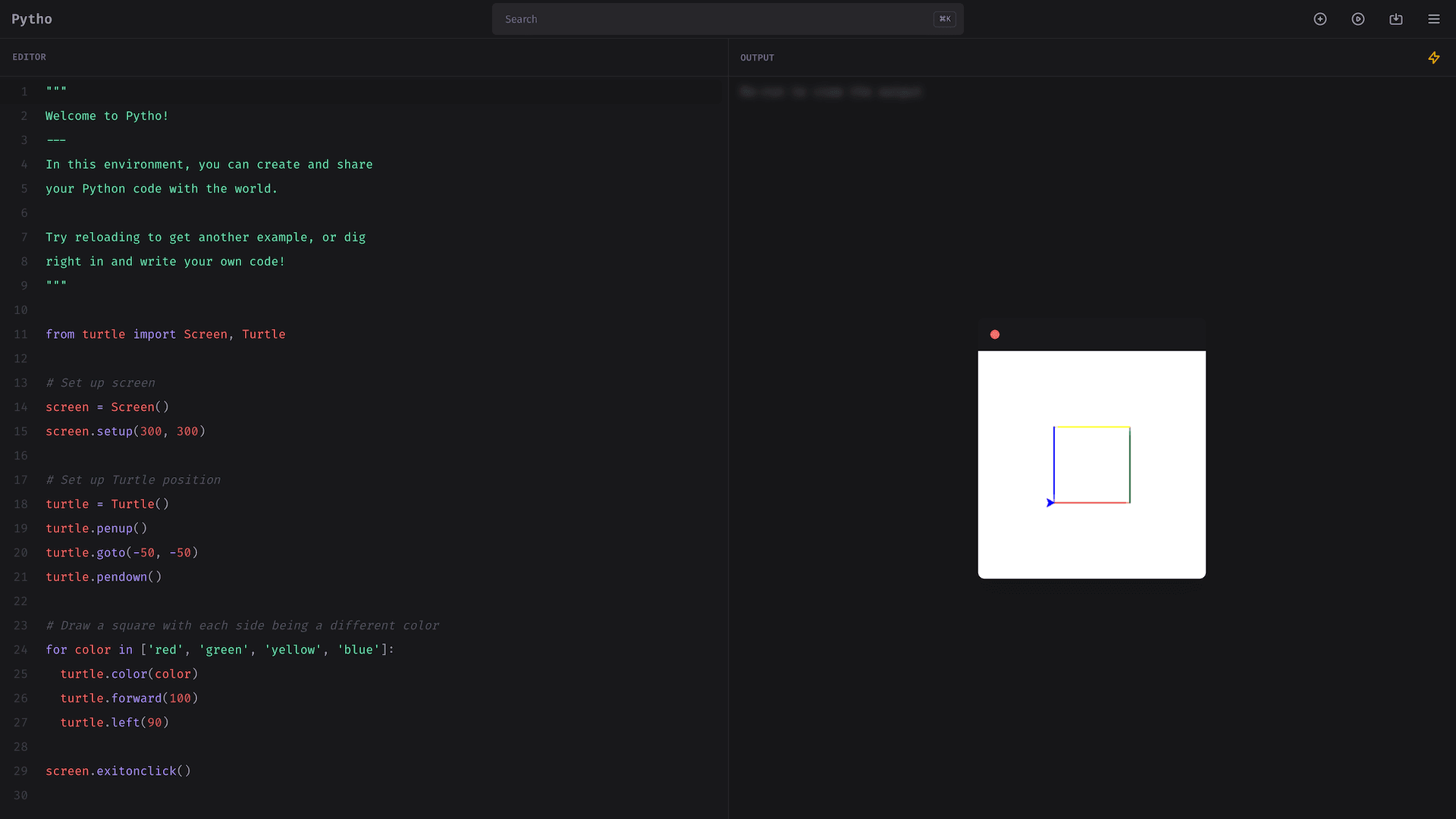This screenshot has height=819, width=1456.
Task: Click the ⌘K shortcut badge
Action: [945, 19]
